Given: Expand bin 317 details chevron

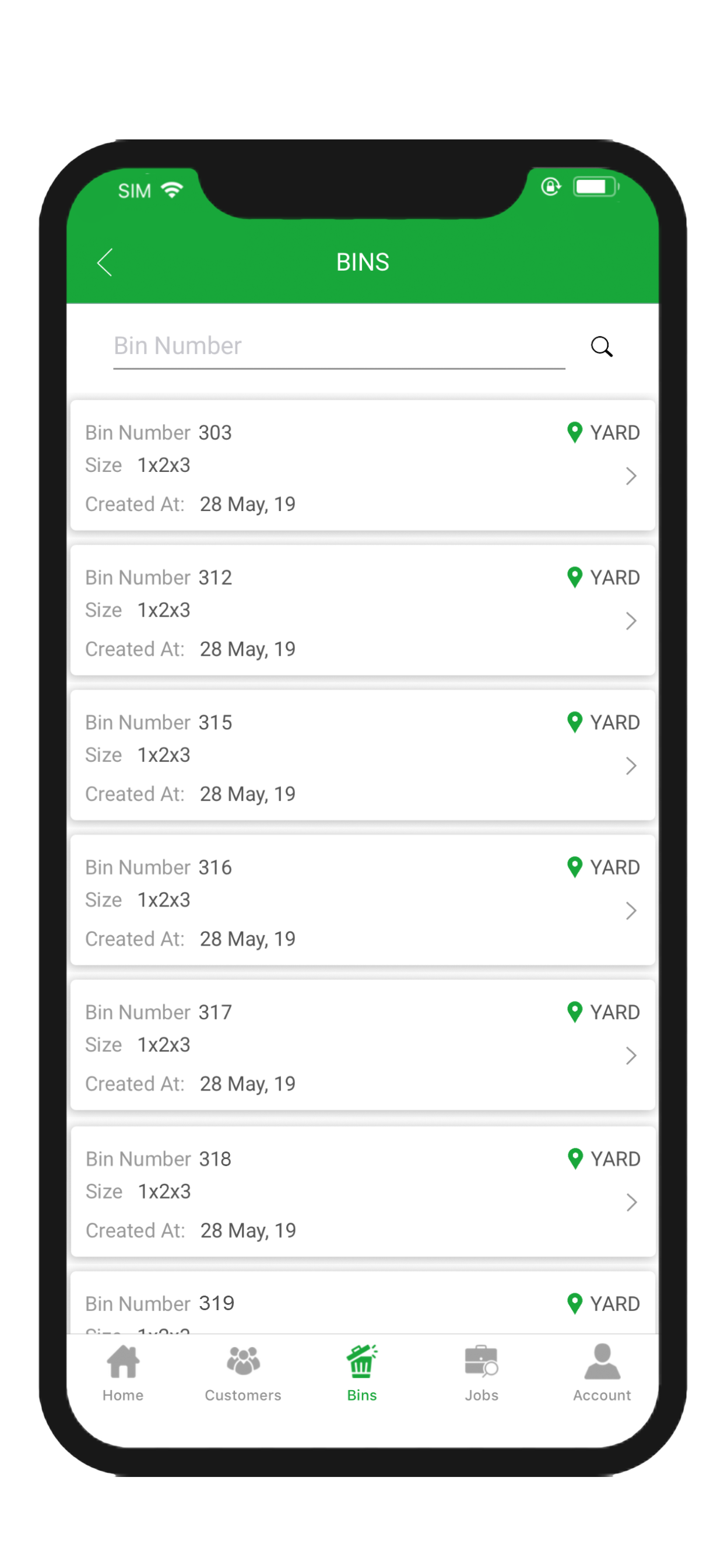Looking at the screenshot, I should pyautogui.click(x=631, y=1055).
